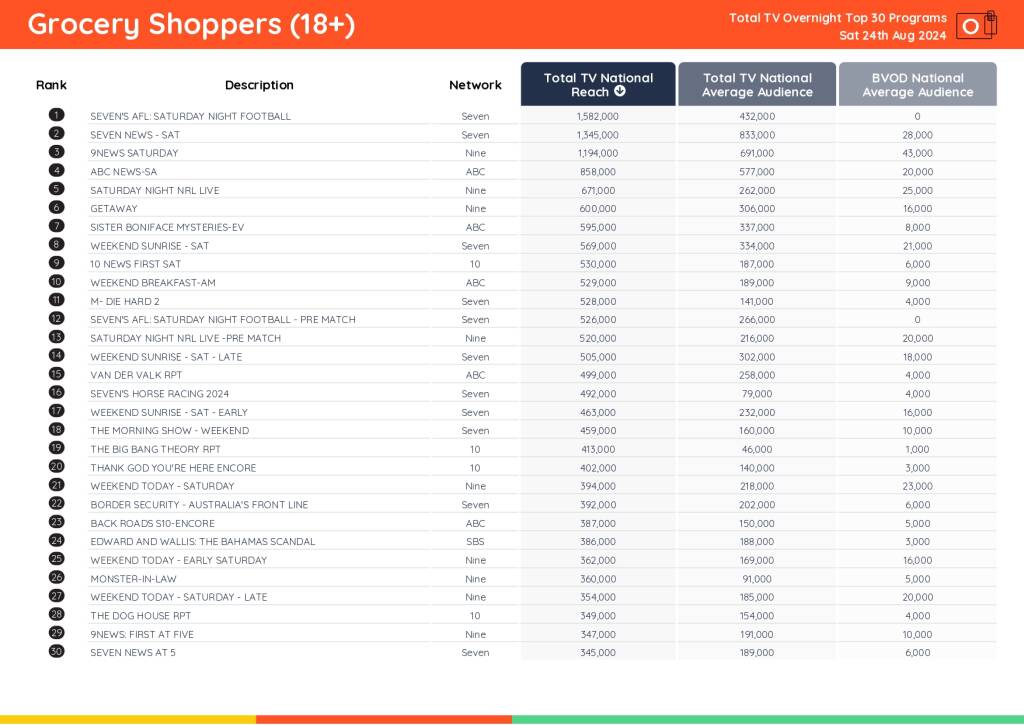Screen dimensions: 1024x725
Task: Click the rank 5 badge
Action: [57, 189]
